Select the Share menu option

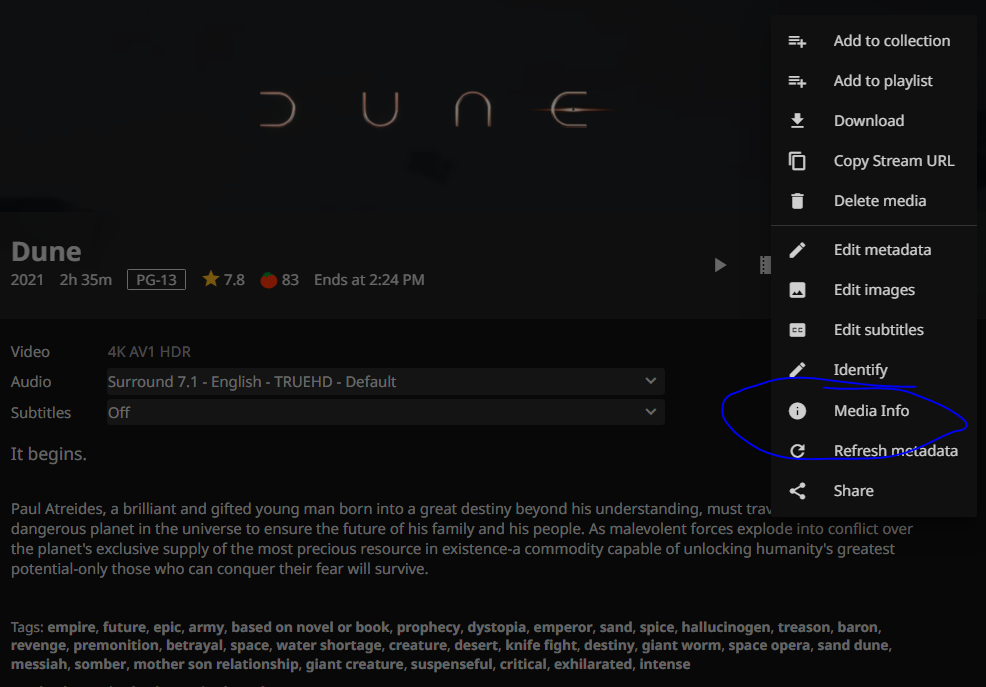tap(853, 491)
